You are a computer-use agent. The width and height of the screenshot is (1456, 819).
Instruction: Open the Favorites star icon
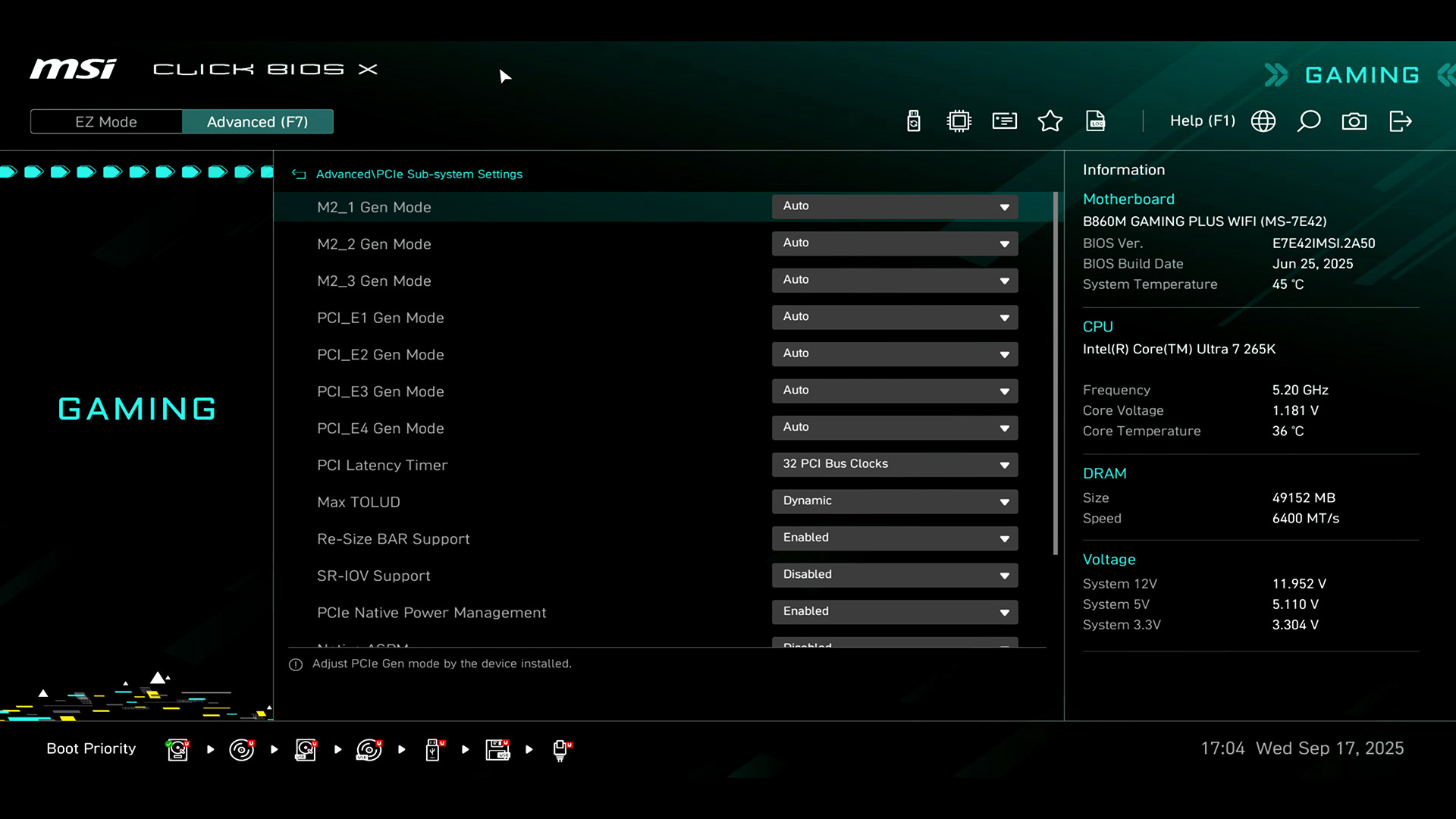point(1050,121)
